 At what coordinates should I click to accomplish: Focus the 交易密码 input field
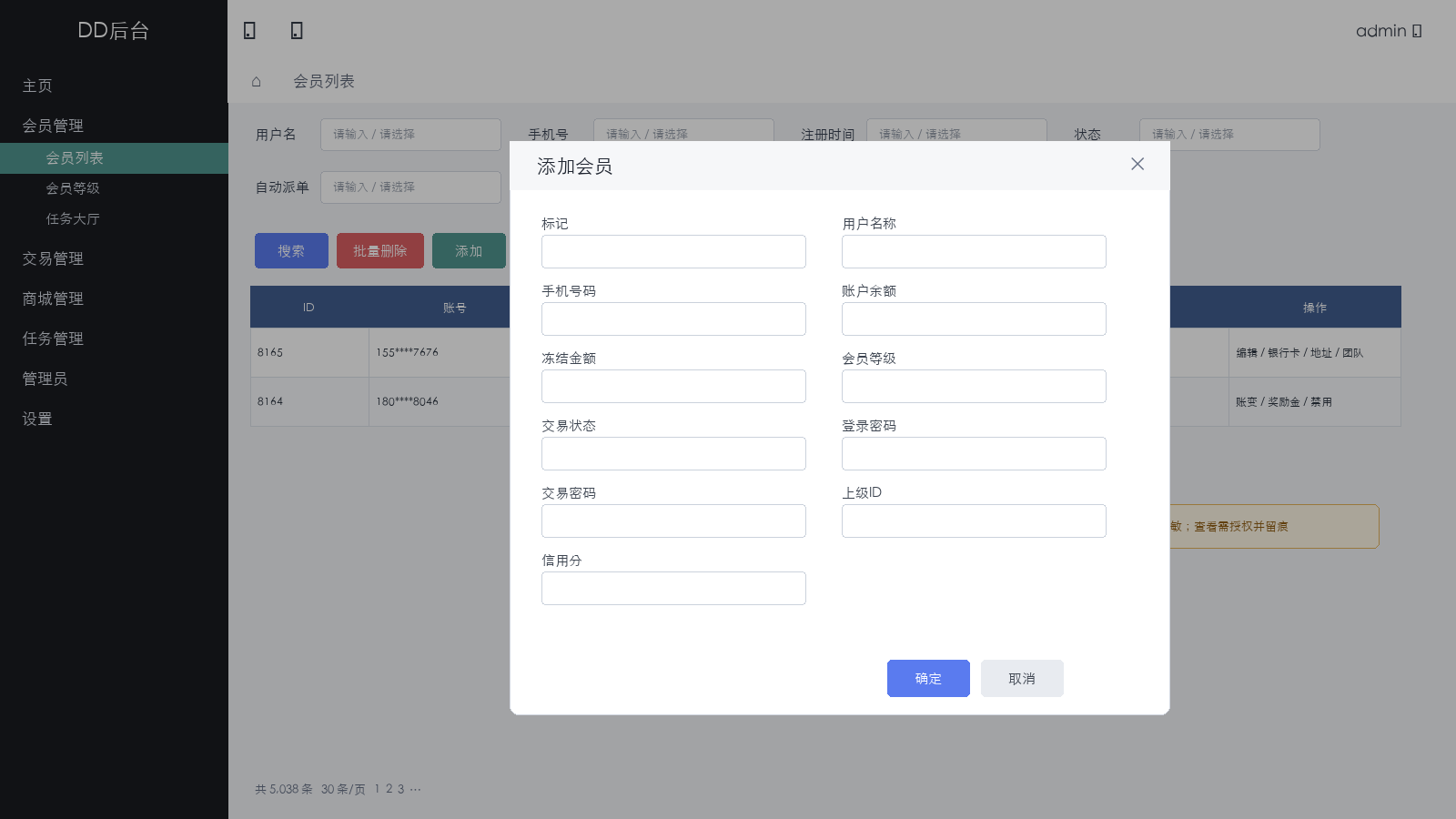(673, 521)
